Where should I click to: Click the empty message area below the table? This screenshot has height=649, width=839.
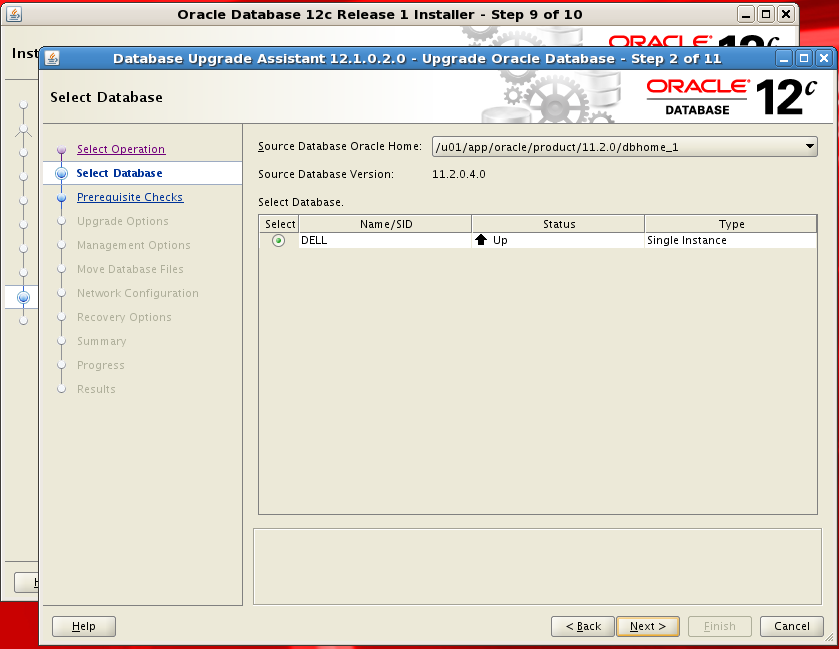click(x=537, y=567)
